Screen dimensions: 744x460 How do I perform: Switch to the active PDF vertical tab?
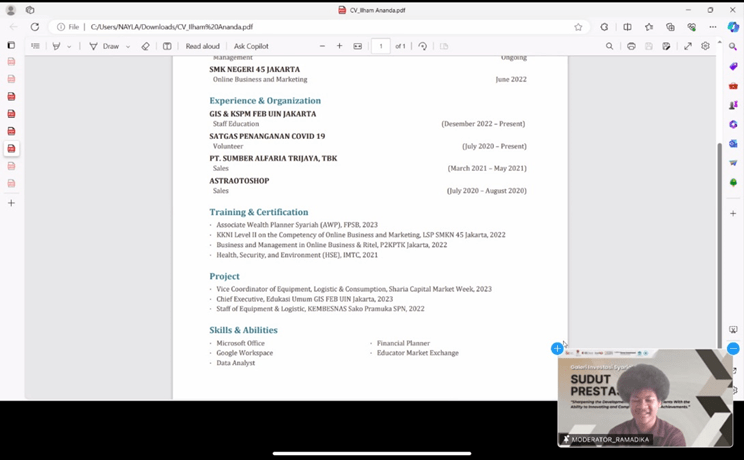coord(11,148)
